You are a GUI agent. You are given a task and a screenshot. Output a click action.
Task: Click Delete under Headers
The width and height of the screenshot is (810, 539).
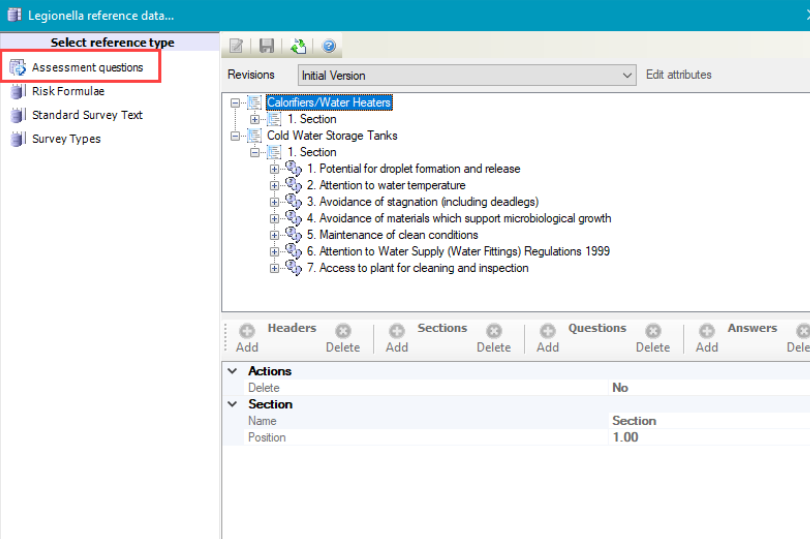[x=342, y=337]
